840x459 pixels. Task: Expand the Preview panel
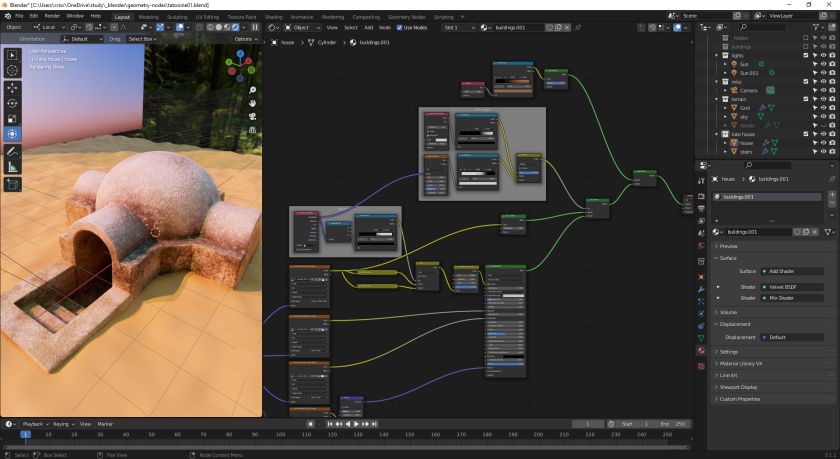(x=774, y=246)
